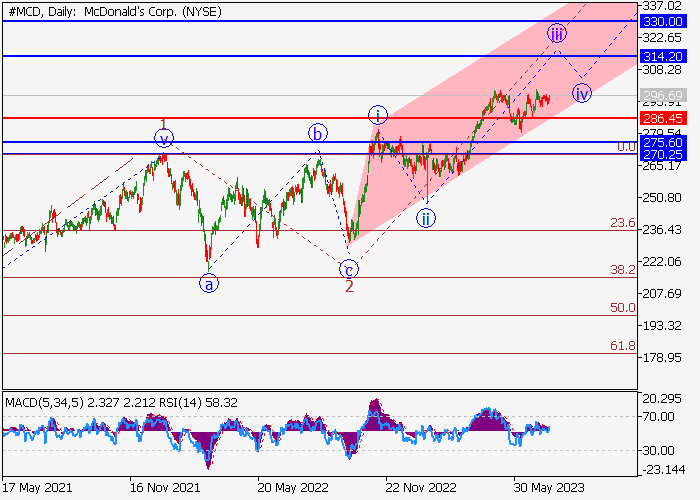Select the circled wave ii marker
The image size is (700, 500).
click(426, 218)
